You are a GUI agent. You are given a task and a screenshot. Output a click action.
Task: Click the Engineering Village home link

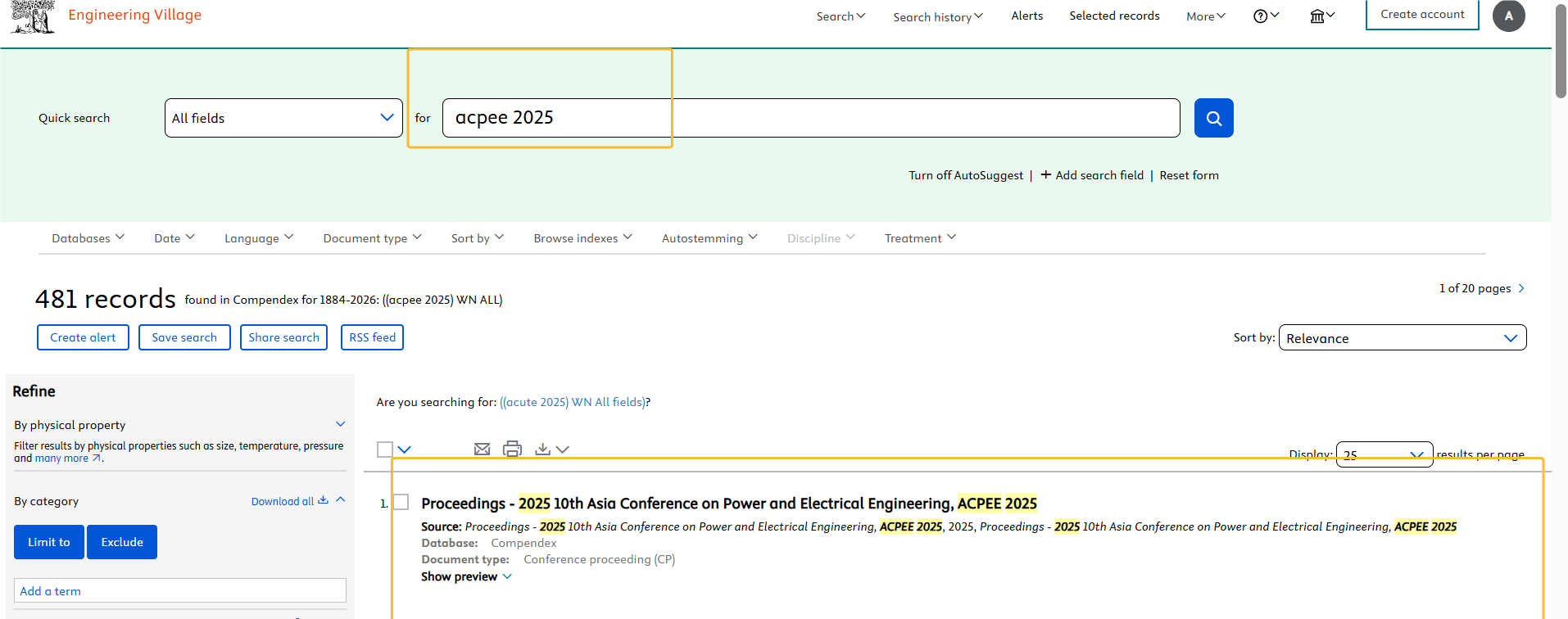pos(134,15)
